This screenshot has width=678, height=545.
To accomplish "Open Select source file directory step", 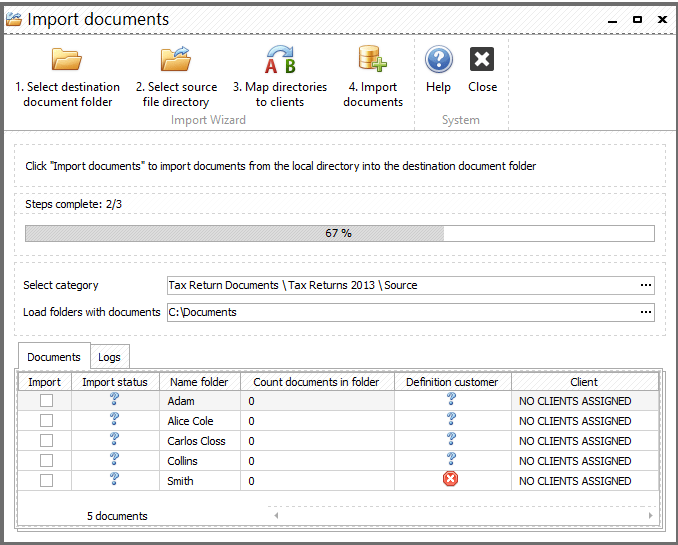I will click(176, 77).
